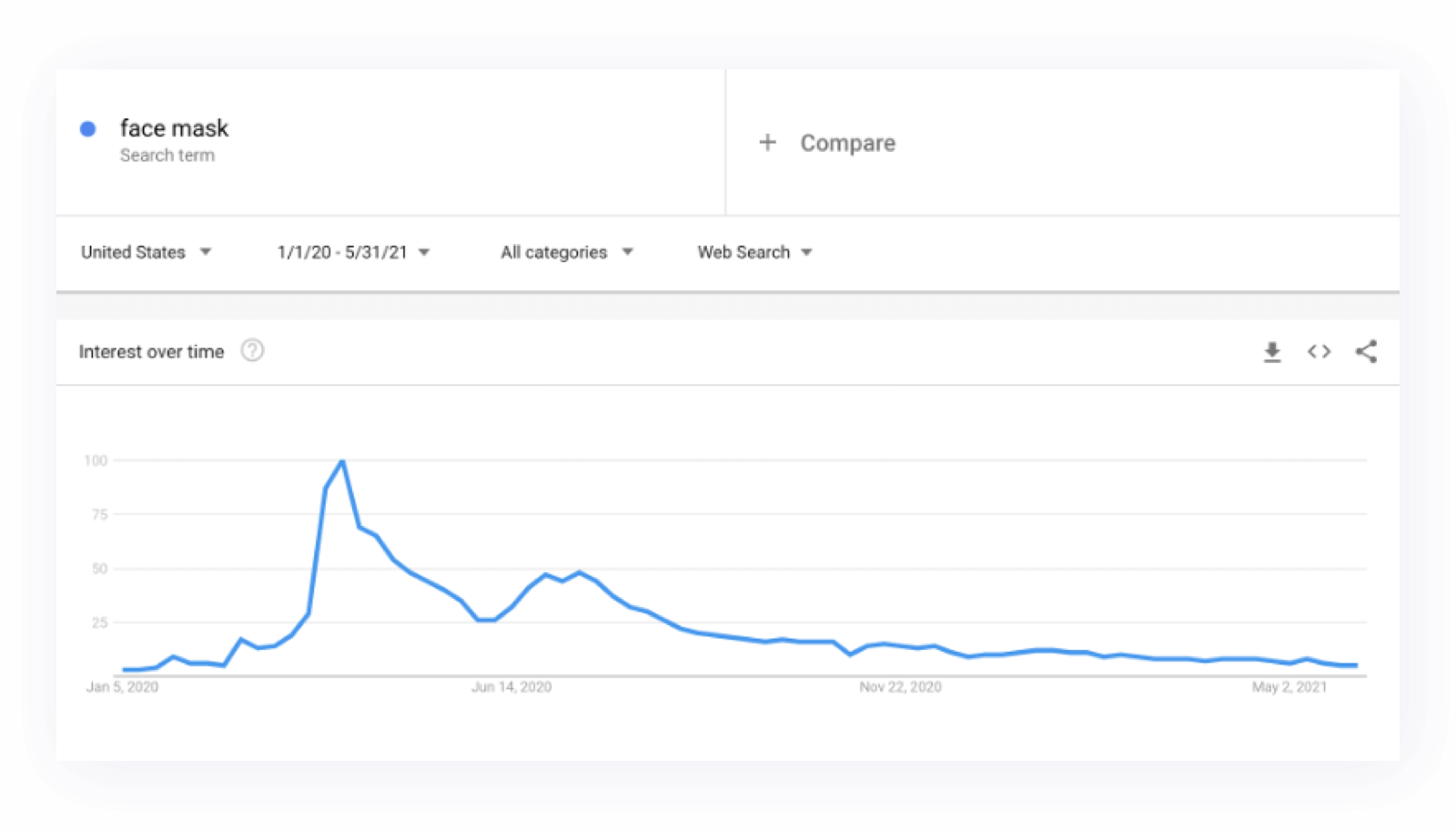1456x830 pixels.
Task: Click the Interest over time heading
Action: pos(151,352)
